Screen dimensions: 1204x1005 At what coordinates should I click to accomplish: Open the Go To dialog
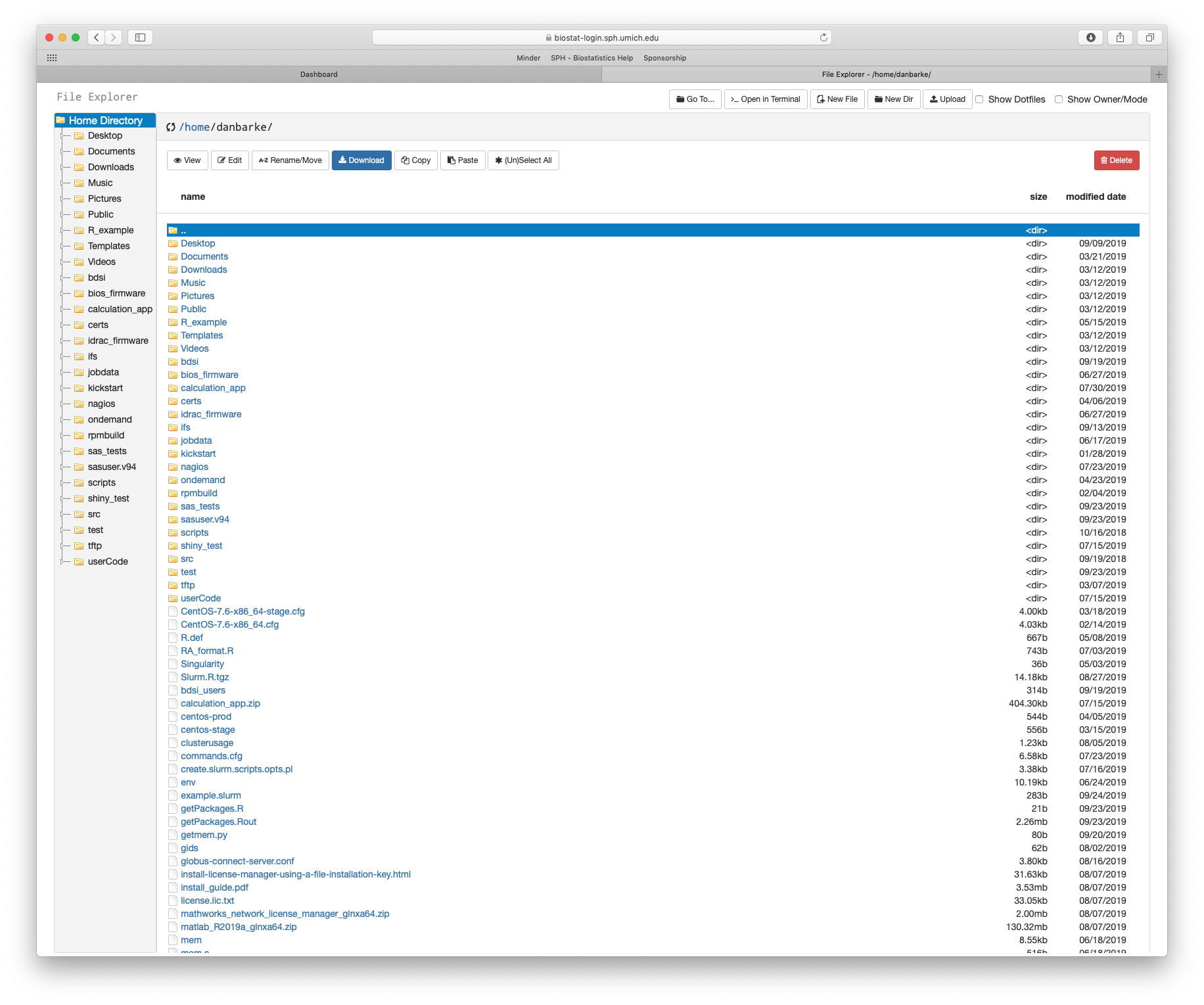coord(695,99)
